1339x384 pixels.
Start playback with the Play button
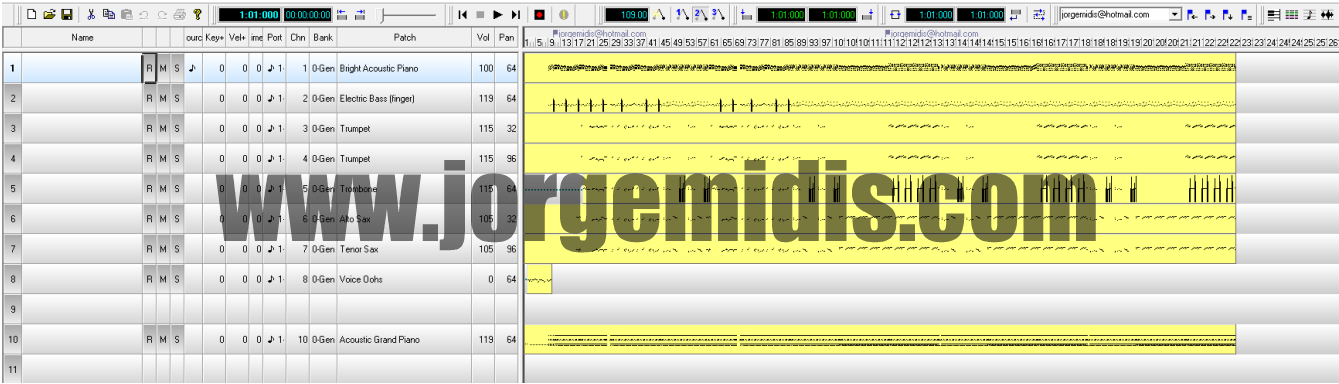pyautogui.click(x=497, y=15)
